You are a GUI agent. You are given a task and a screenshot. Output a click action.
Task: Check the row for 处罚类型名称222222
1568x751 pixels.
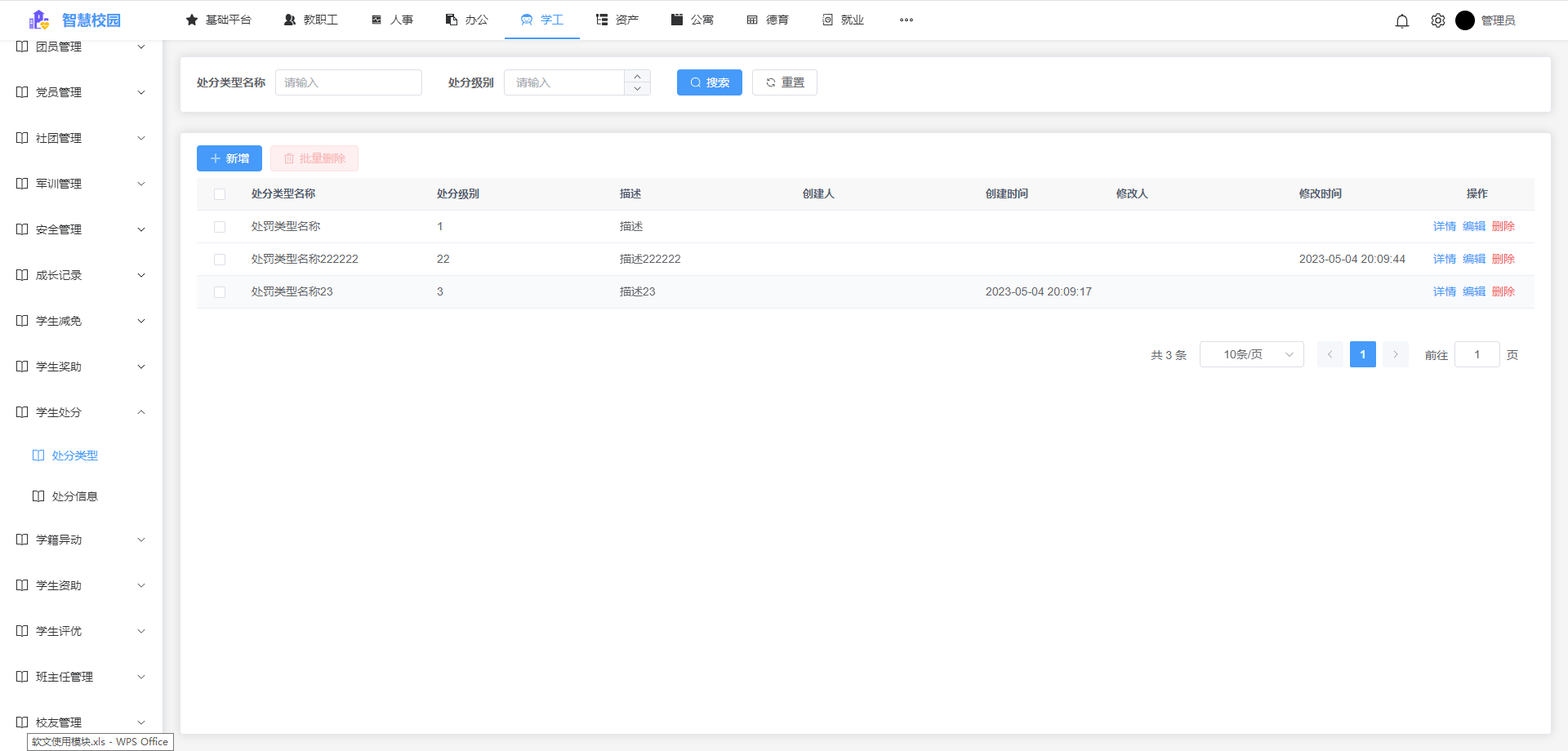click(219, 259)
